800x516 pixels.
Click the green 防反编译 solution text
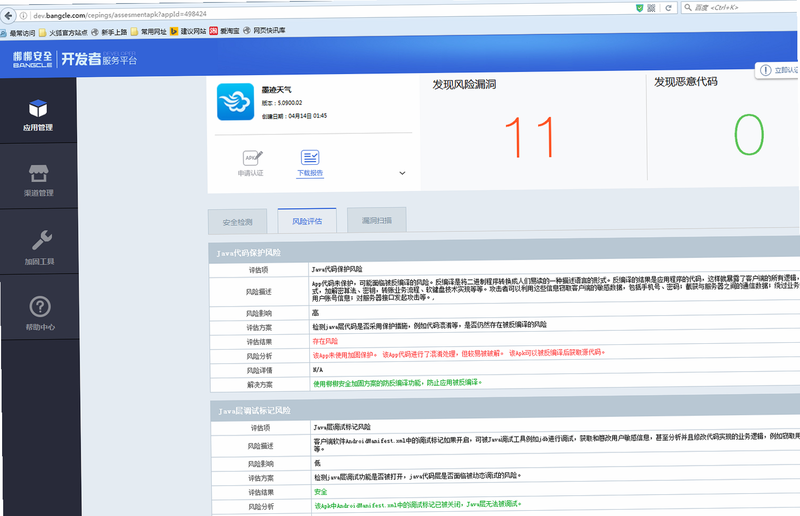click(x=397, y=383)
